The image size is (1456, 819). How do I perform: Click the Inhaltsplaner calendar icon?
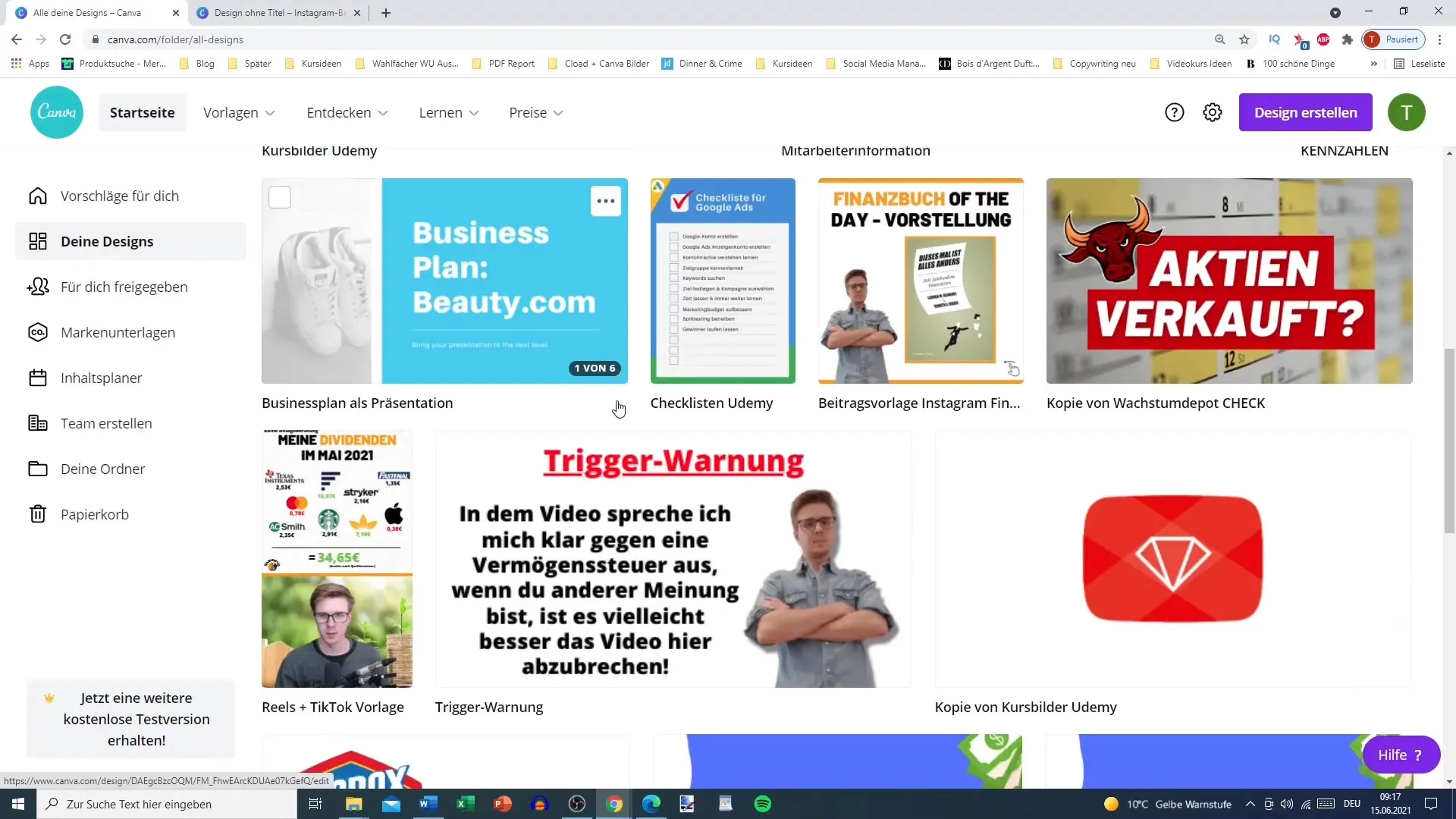(38, 378)
